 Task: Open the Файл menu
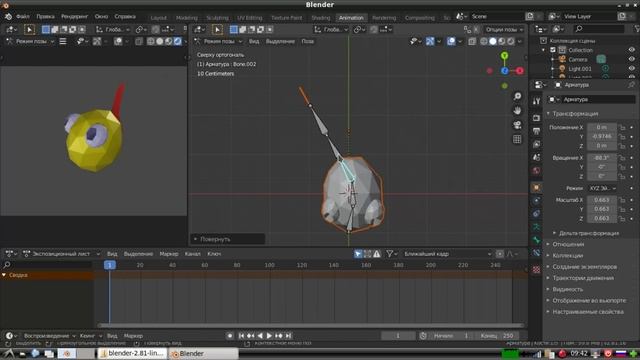[x=23, y=17]
